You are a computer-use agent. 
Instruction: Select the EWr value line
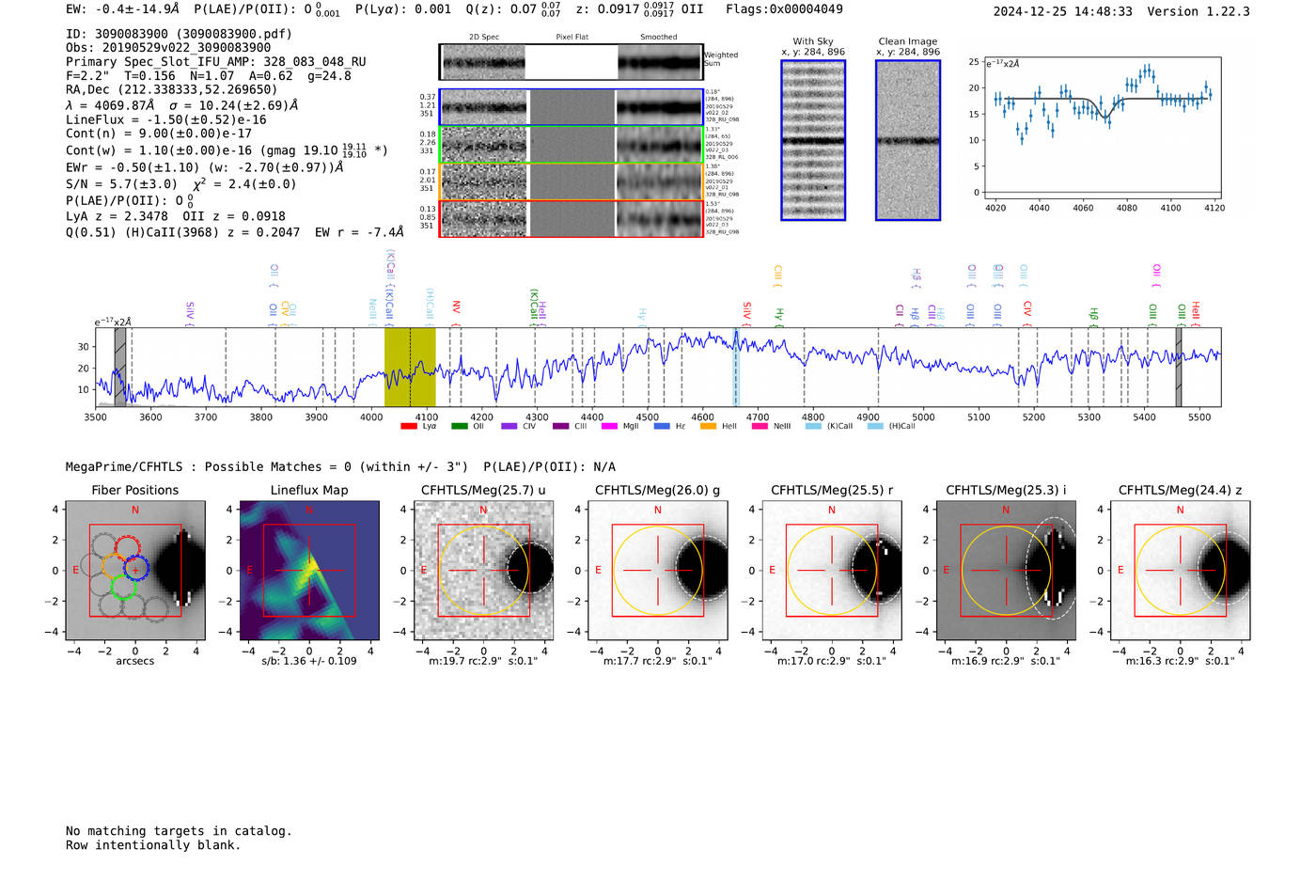pyautogui.click(x=205, y=167)
